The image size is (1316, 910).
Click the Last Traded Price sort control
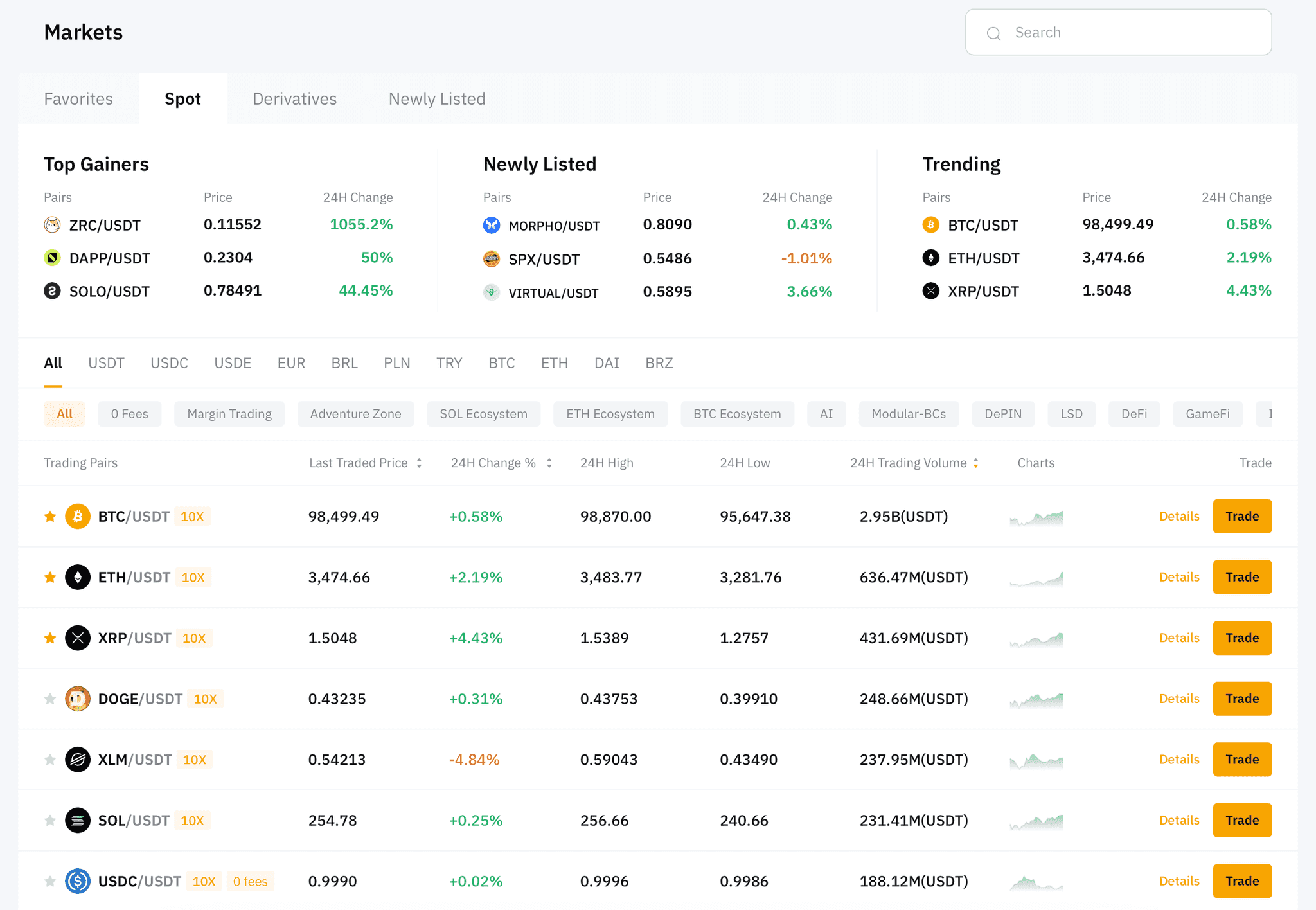419,462
